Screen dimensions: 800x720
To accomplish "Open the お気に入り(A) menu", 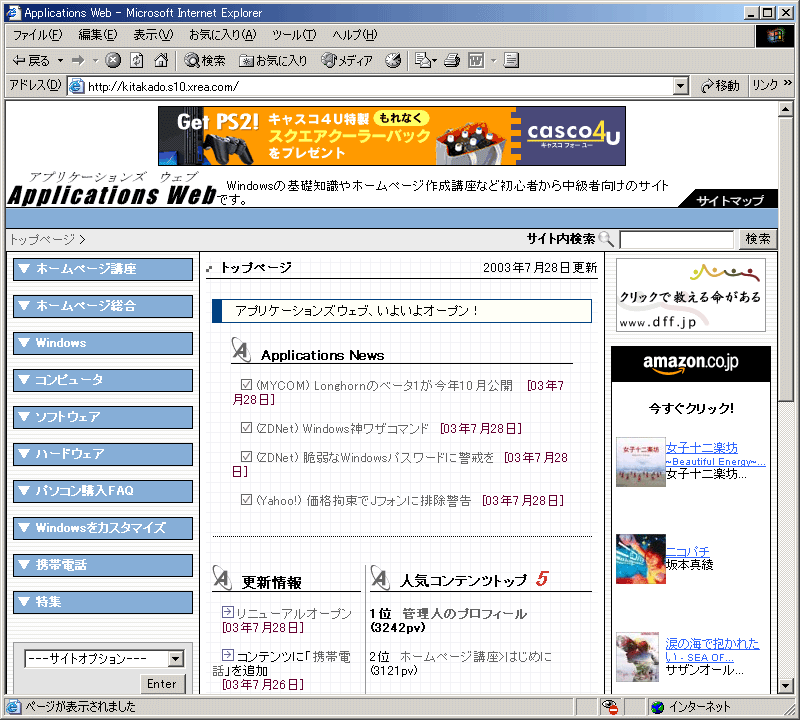I will coord(222,35).
